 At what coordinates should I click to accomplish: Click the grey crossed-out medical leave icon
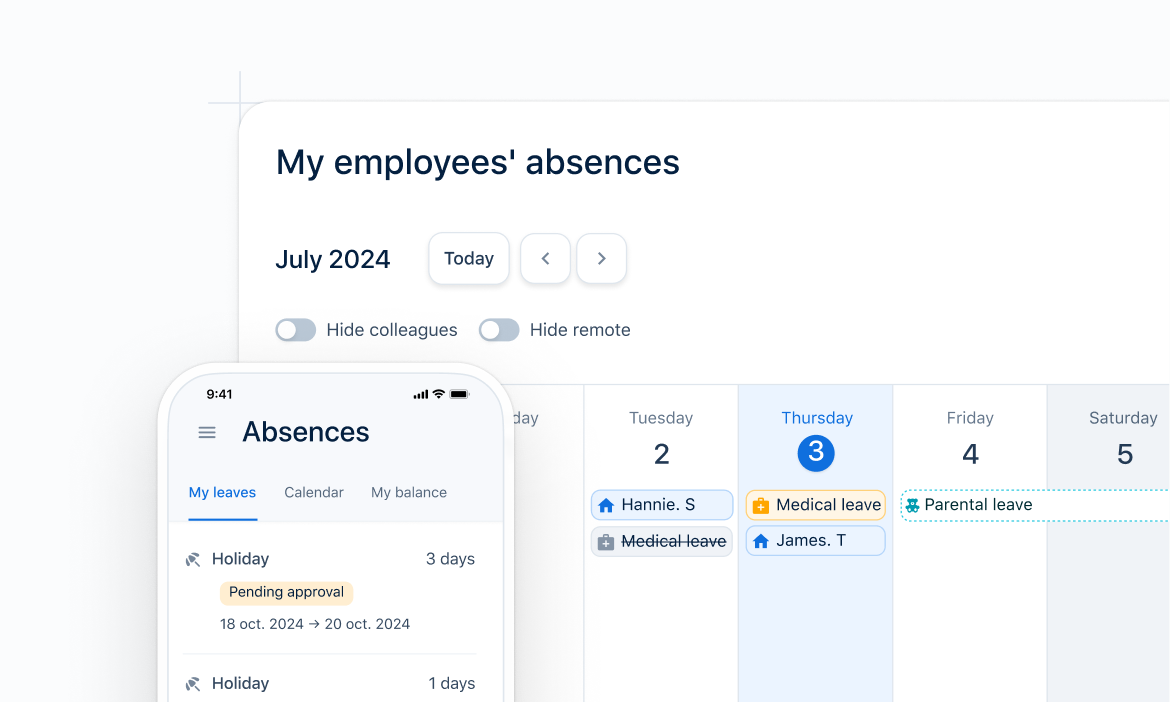click(606, 542)
